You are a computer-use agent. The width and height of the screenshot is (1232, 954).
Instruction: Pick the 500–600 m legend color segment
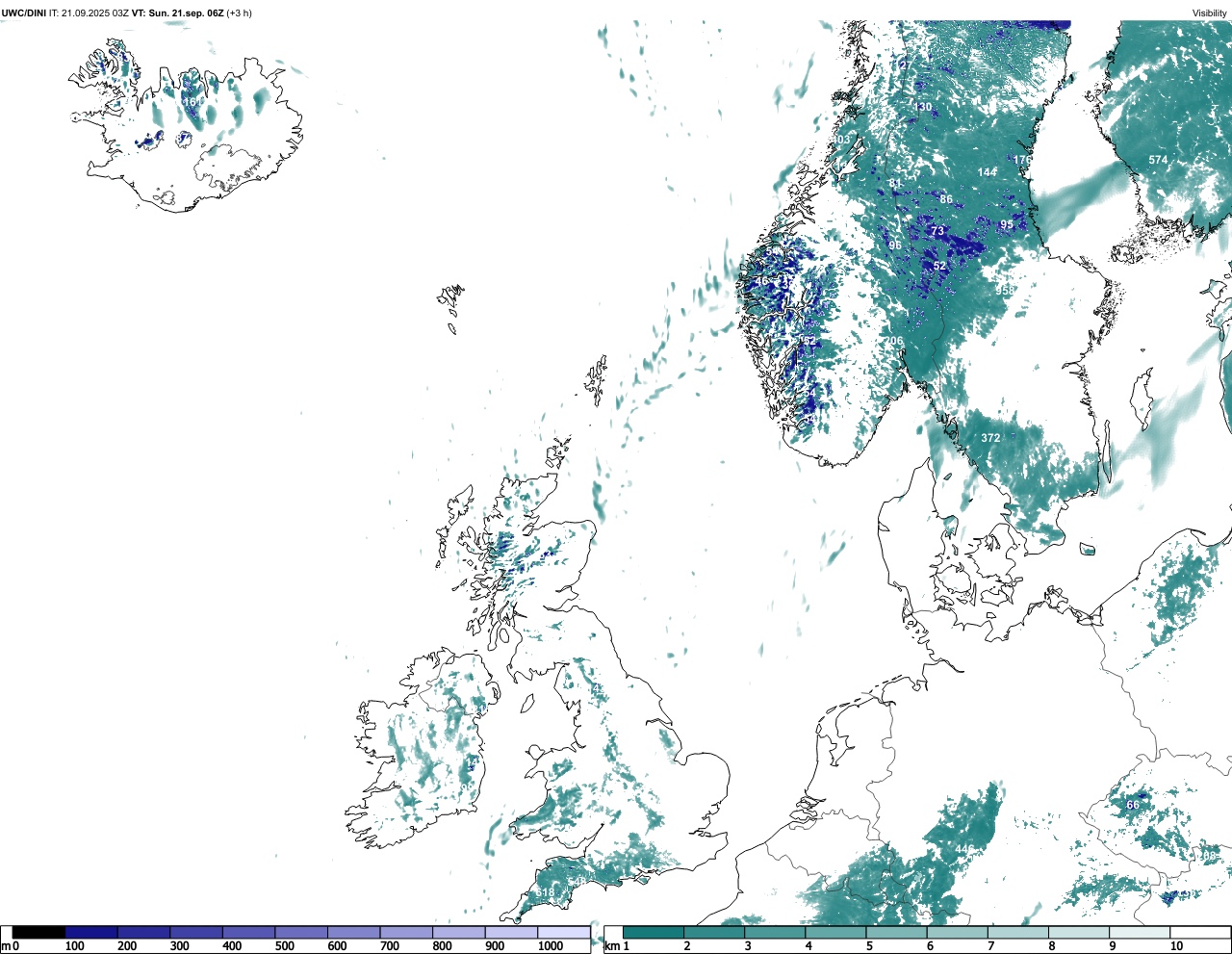pos(301,932)
